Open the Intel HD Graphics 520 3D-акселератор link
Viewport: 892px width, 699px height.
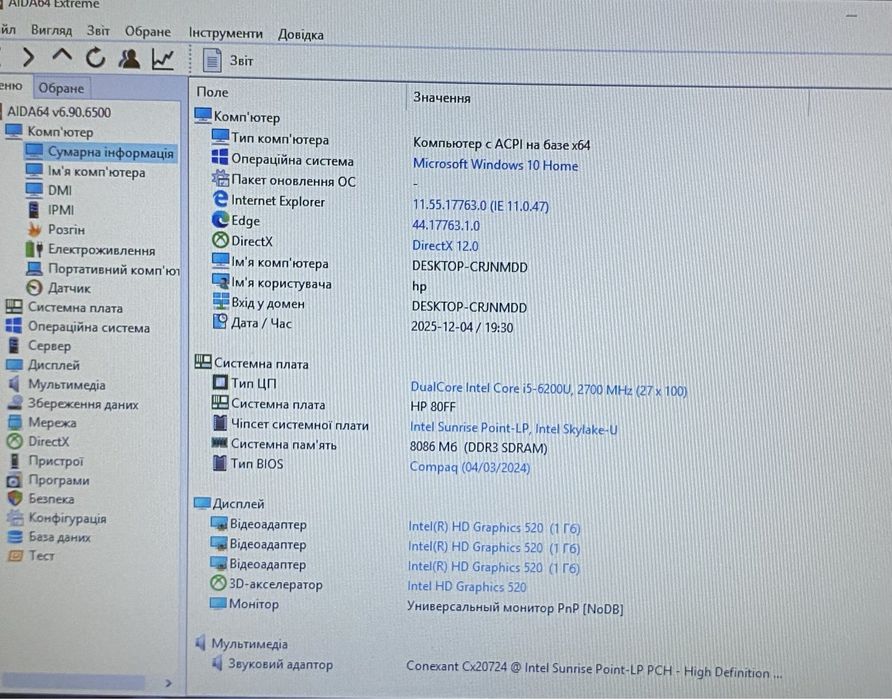tap(466, 586)
